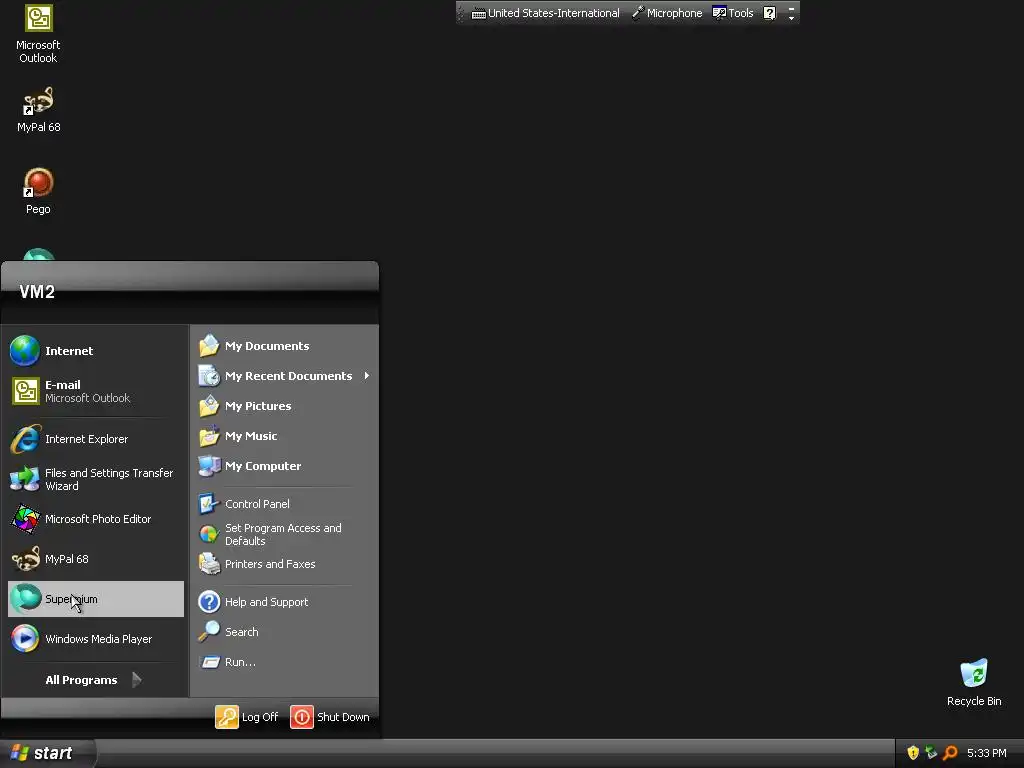Open Search from the Start menu
The image size is (1024, 768).
[285, 632]
